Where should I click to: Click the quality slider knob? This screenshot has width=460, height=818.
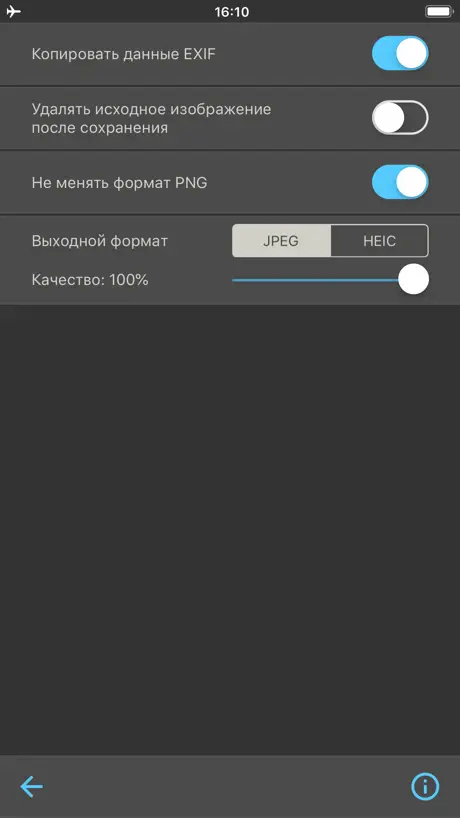point(414,280)
